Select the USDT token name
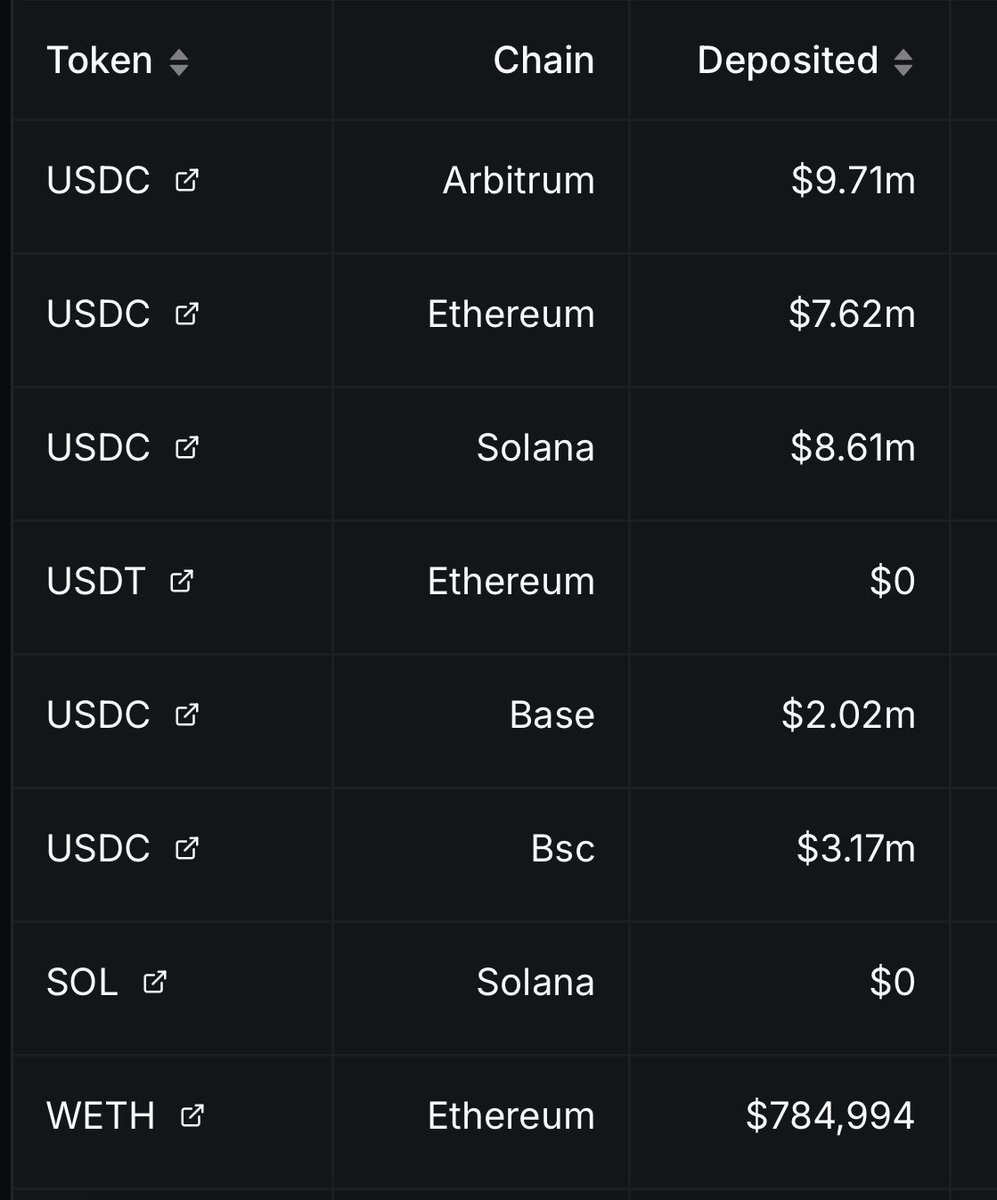 click(96, 581)
